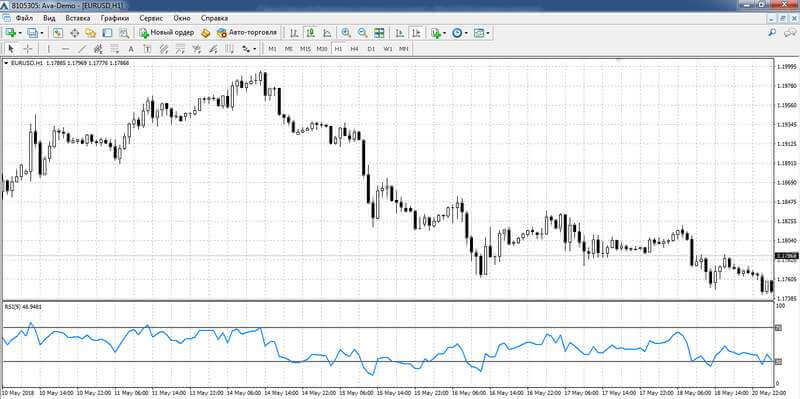800x399 pixels.
Task: Select M15 timeframe
Action: coord(305,49)
